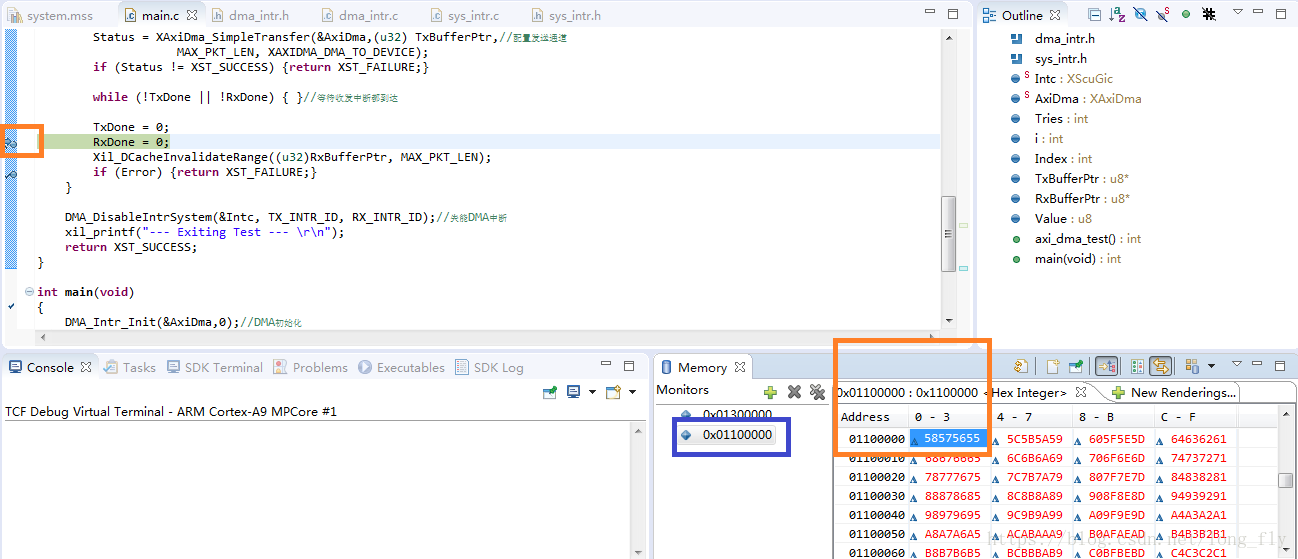The width and height of the screenshot is (1298, 559).
Task: Display selected console icon
Action: point(574,392)
